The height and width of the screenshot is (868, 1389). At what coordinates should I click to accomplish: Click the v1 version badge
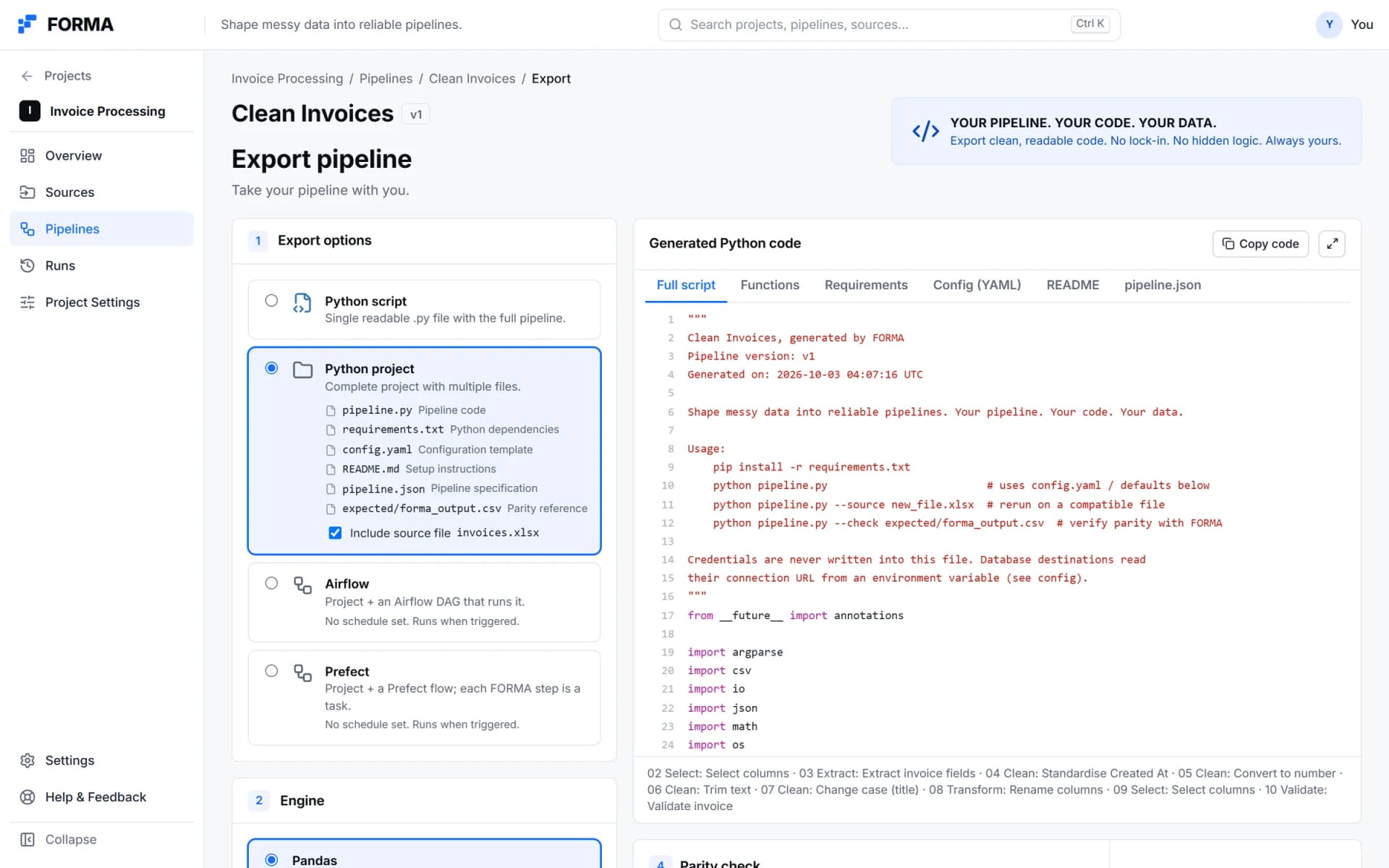(x=416, y=114)
